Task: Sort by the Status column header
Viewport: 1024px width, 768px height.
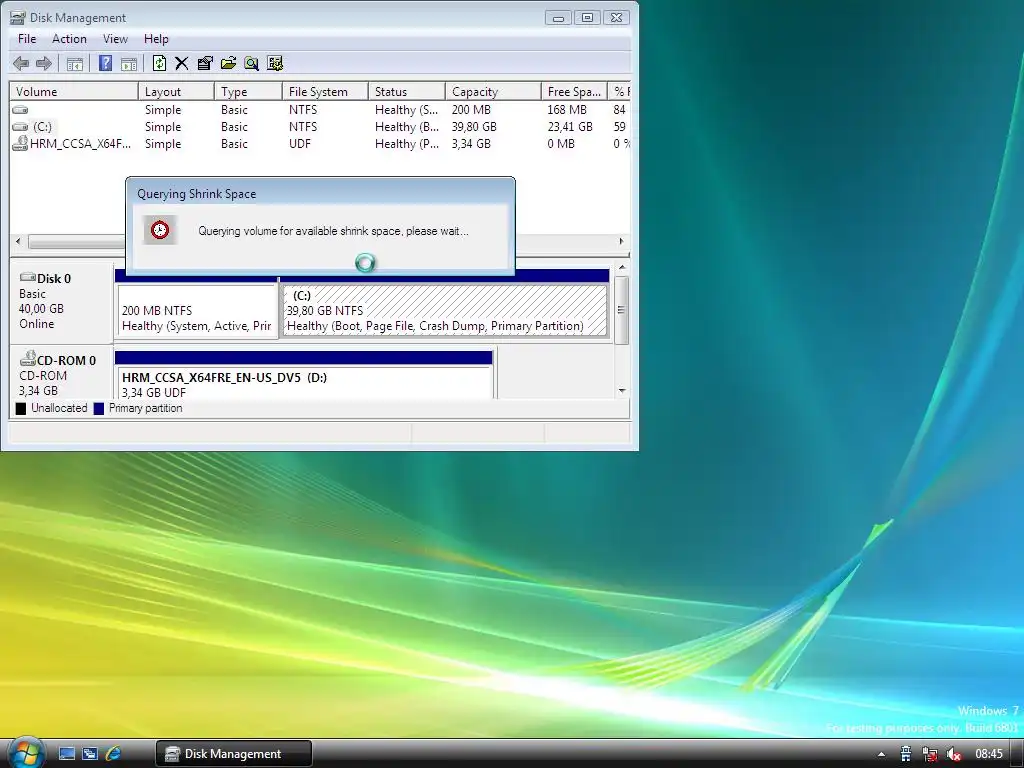Action: 407,91
